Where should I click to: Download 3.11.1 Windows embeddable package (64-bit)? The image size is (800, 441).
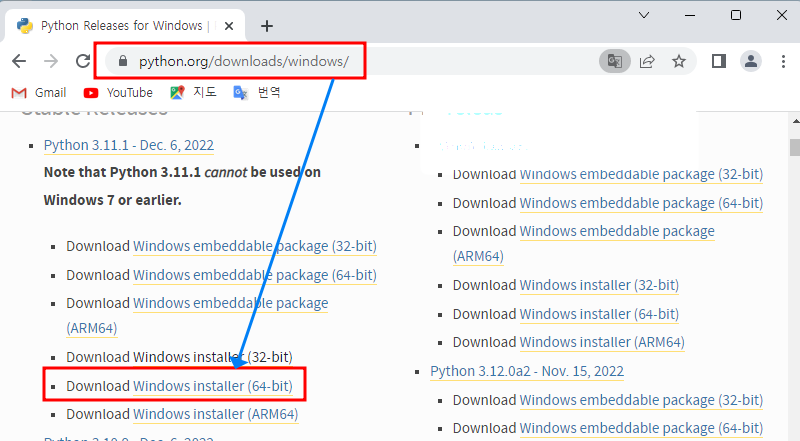click(255, 275)
